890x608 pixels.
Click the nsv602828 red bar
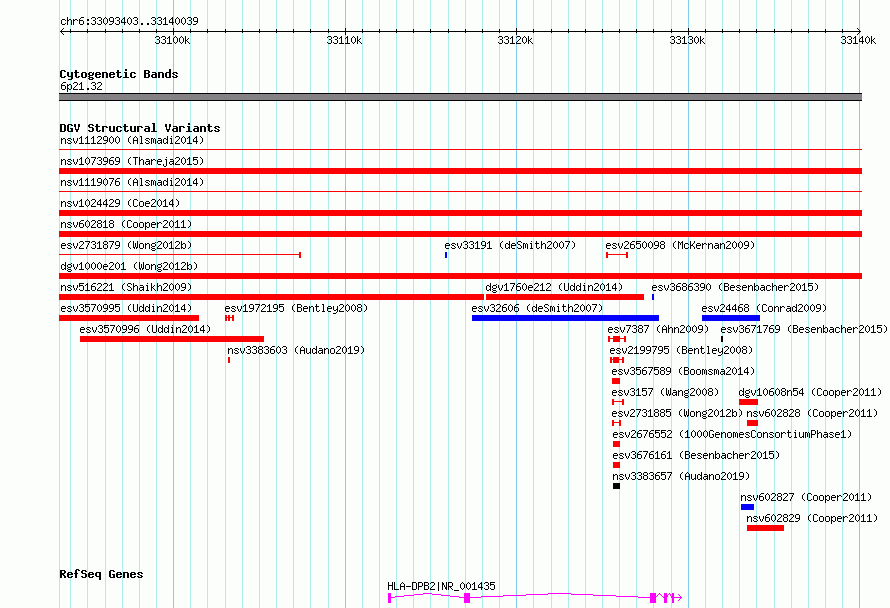click(x=753, y=423)
